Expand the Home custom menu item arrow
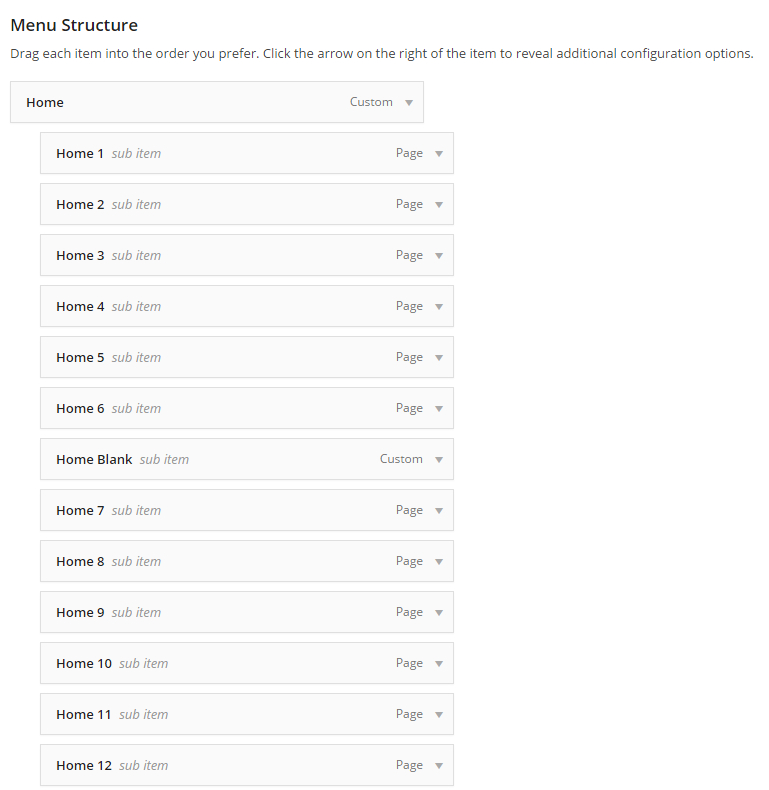Image resolution: width=769 pixels, height=790 pixels. [409, 103]
